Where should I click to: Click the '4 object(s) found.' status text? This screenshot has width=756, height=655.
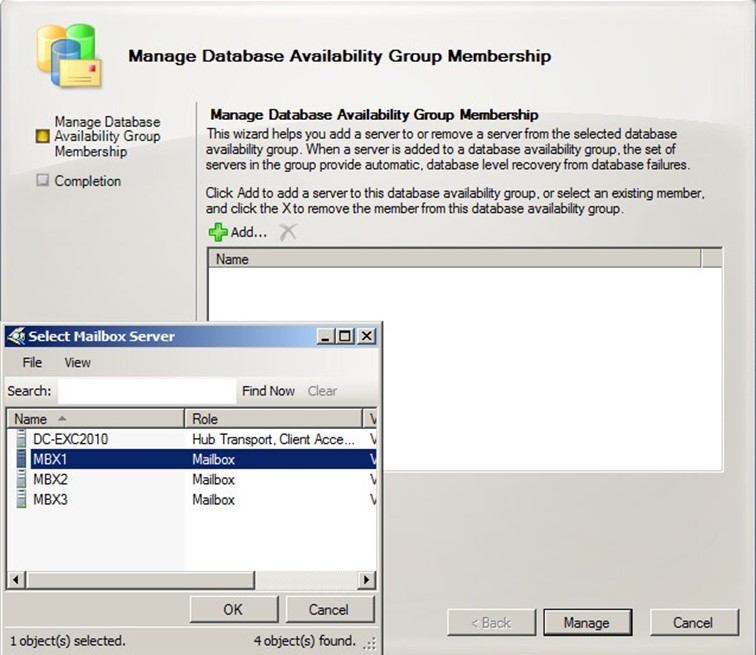click(304, 641)
